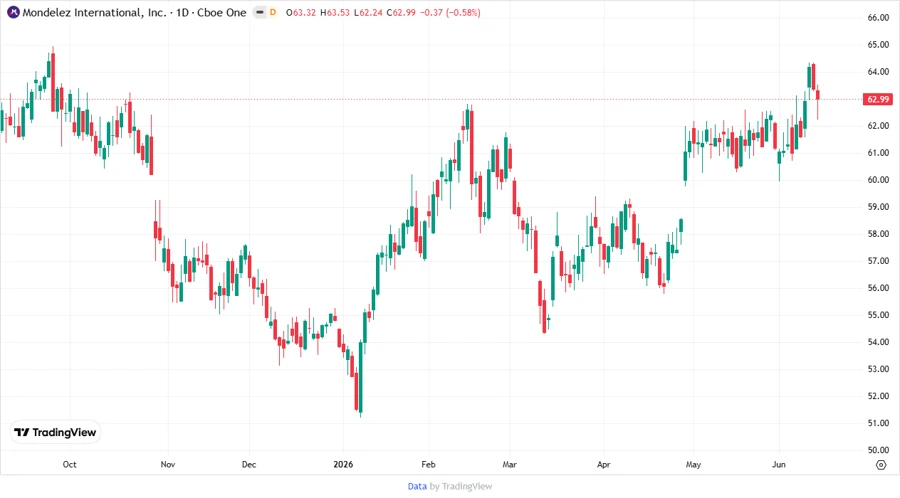Click the market status dash icon
This screenshot has height=498, width=900.
coord(260,12)
